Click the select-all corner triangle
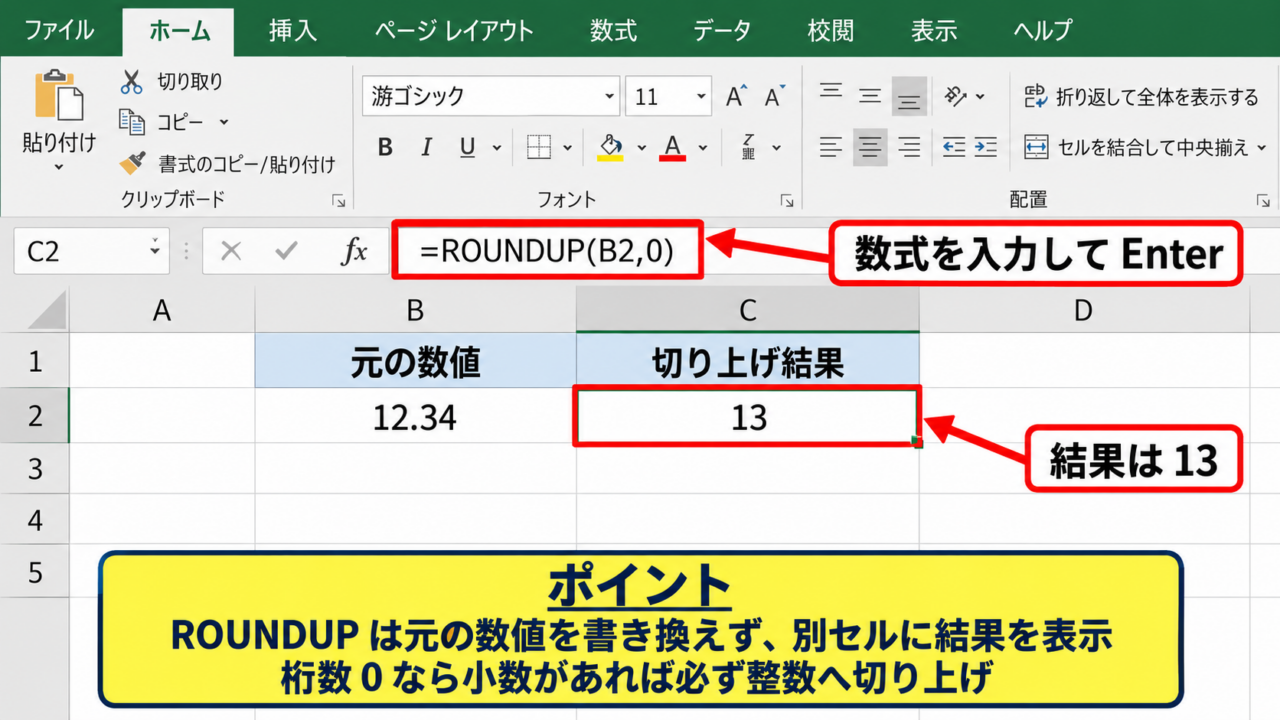This screenshot has height=720, width=1280. pos(47,311)
